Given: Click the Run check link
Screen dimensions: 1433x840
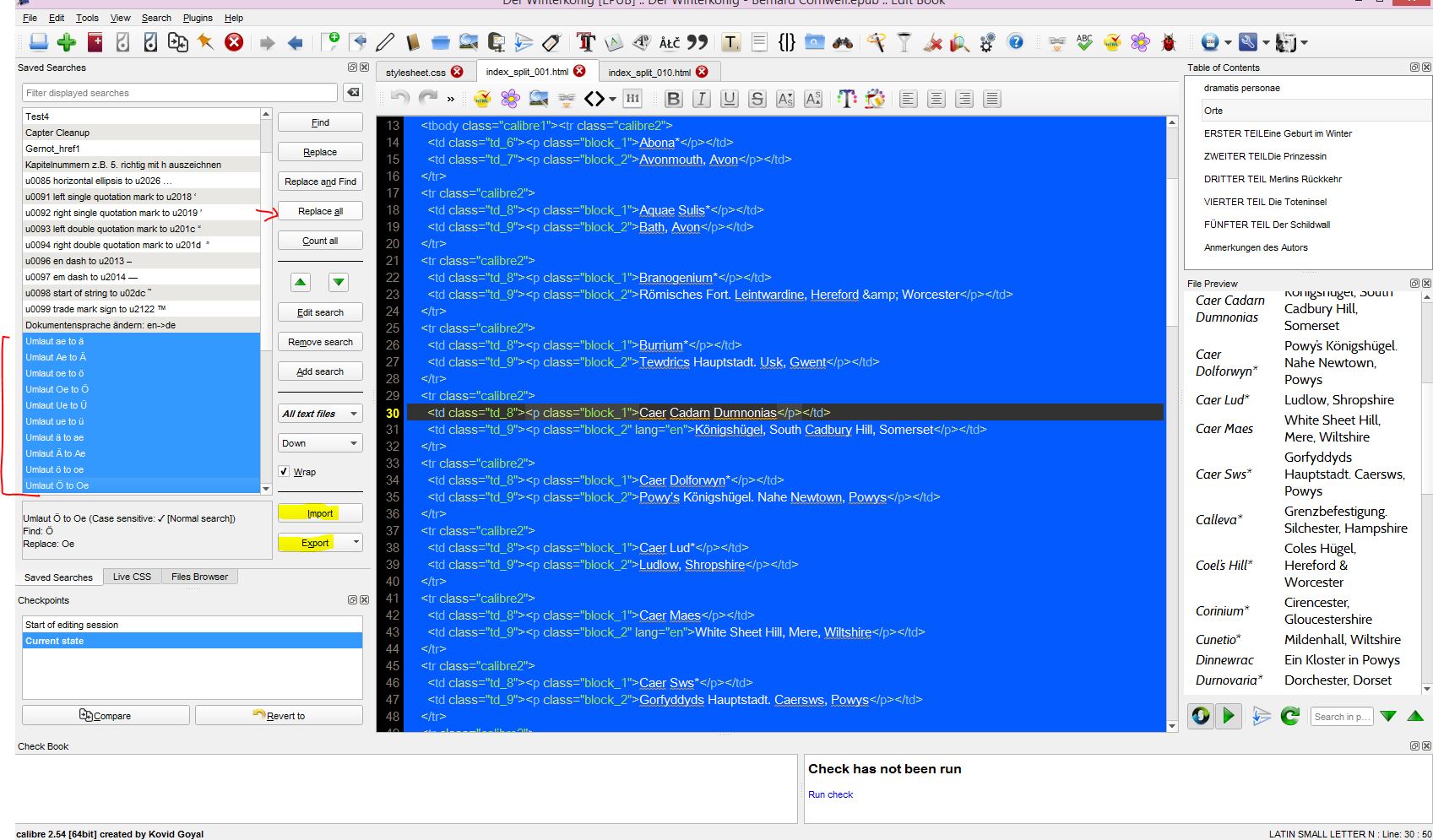Looking at the screenshot, I should point(830,794).
